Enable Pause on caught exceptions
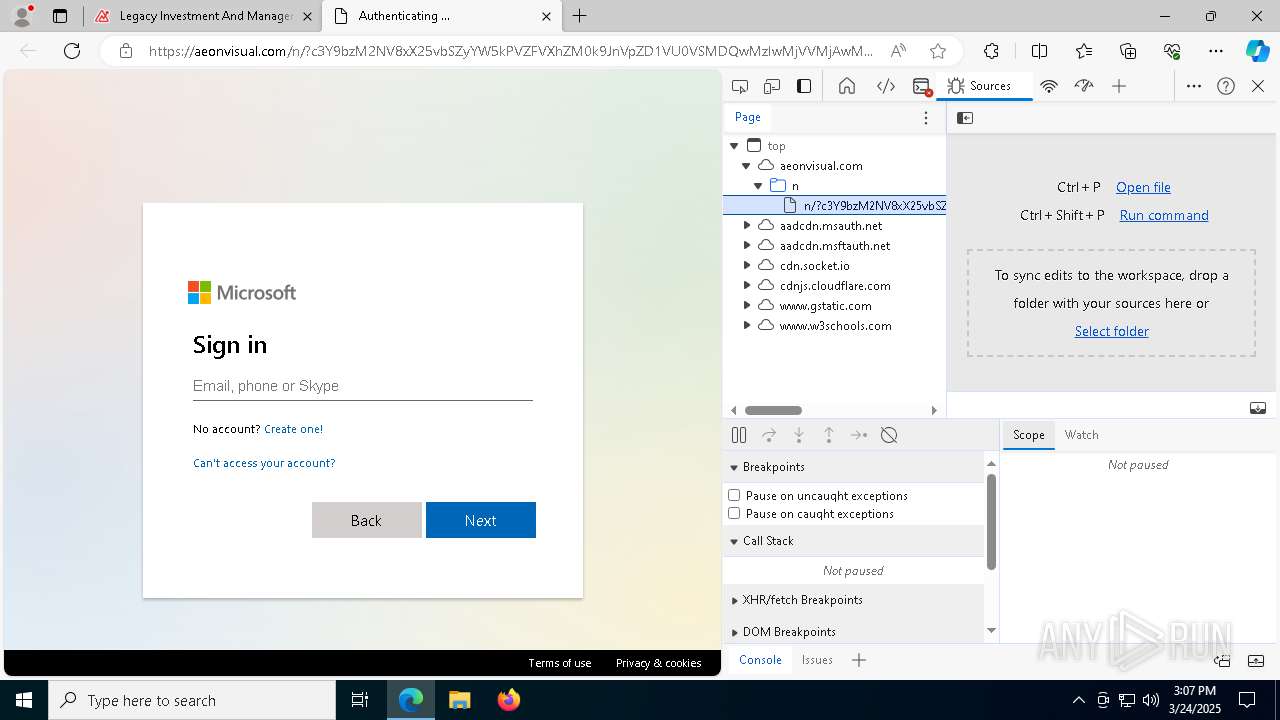Viewport: 1280px width, 720px height. point(734,513)
